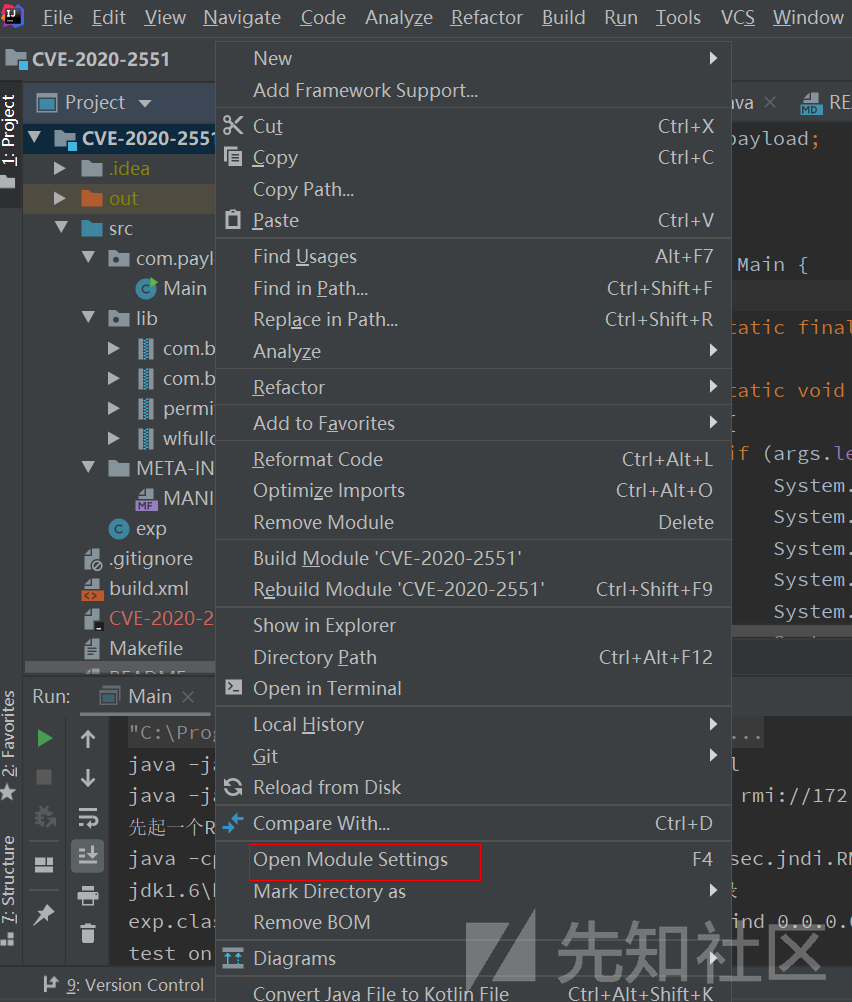Click Remove Module
Viewport: 852px width, 1002px height.
click(474, 522)
